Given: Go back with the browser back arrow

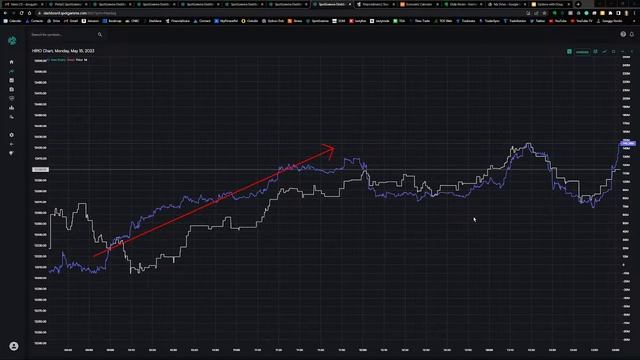Looking at the screenshot, I should click(x=5, y=13).
